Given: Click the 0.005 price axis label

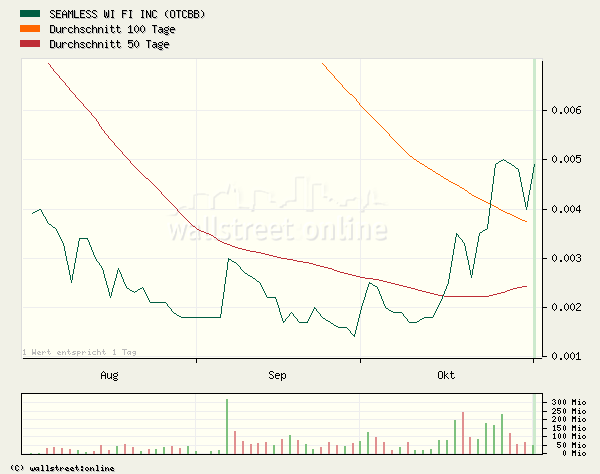Looking at the screenshot, I should (567, 159).
